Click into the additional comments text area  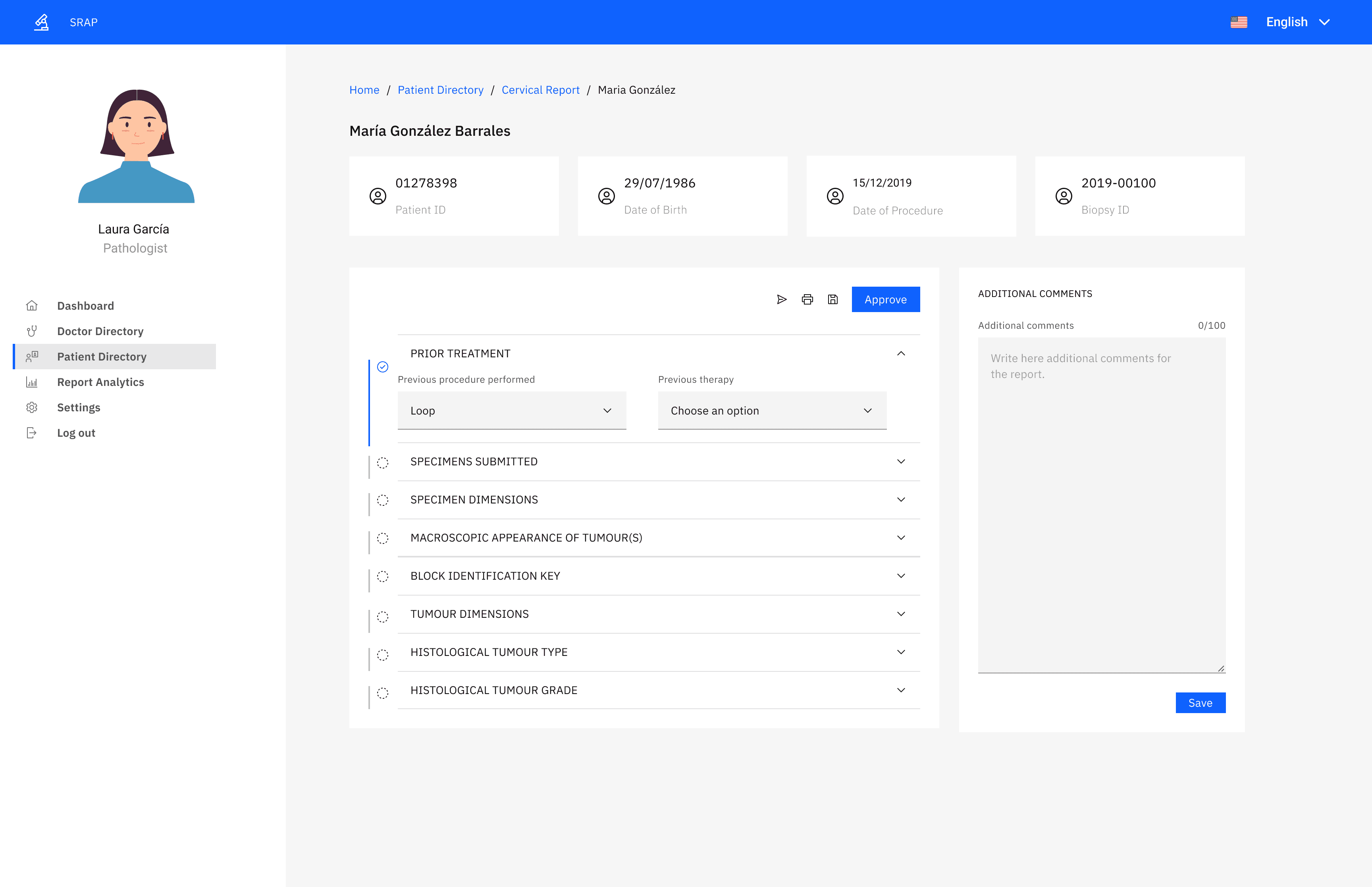pyautogui.click(x=1101, y=505)
